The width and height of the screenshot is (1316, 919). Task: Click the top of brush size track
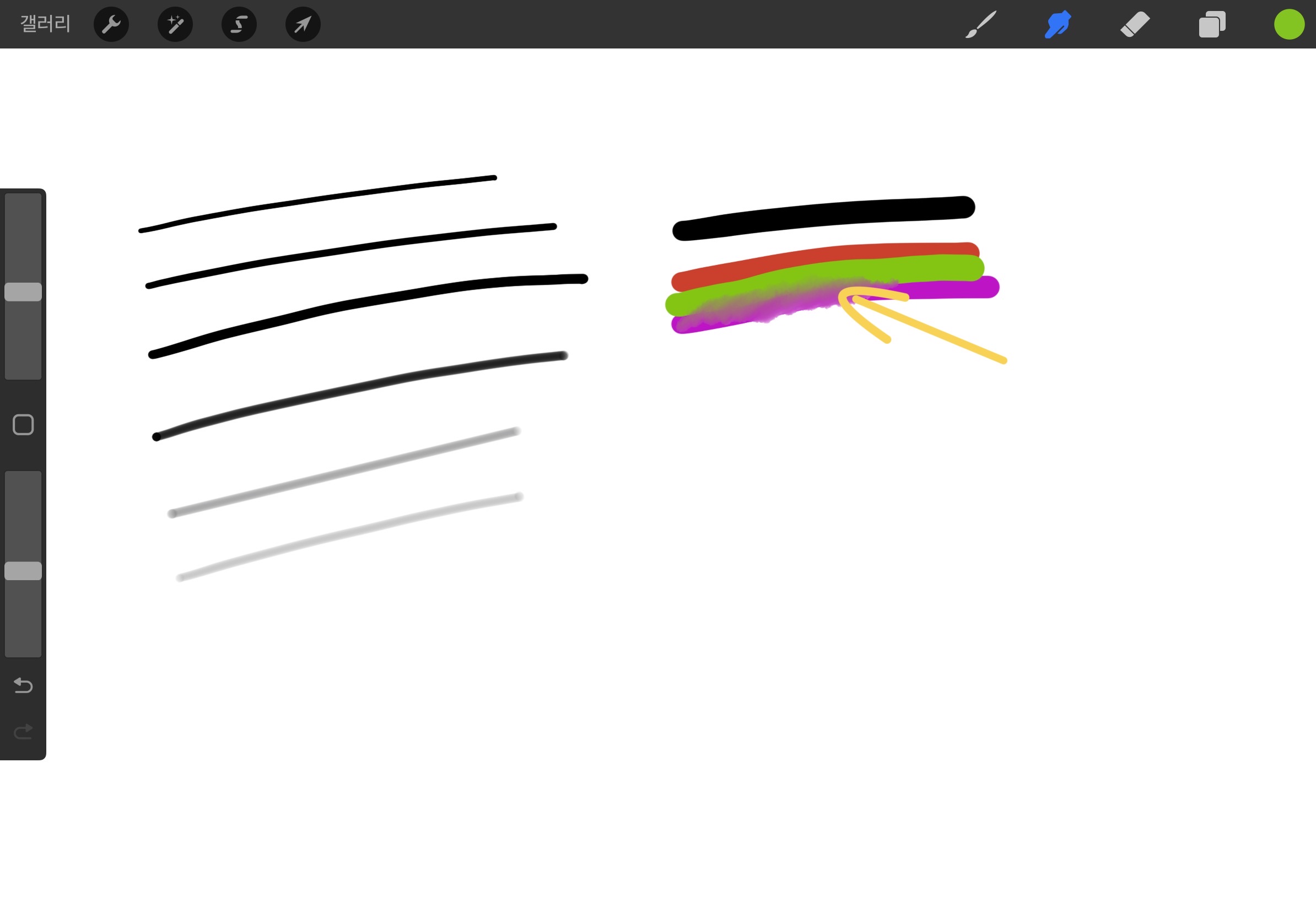[x=23, y=201]
